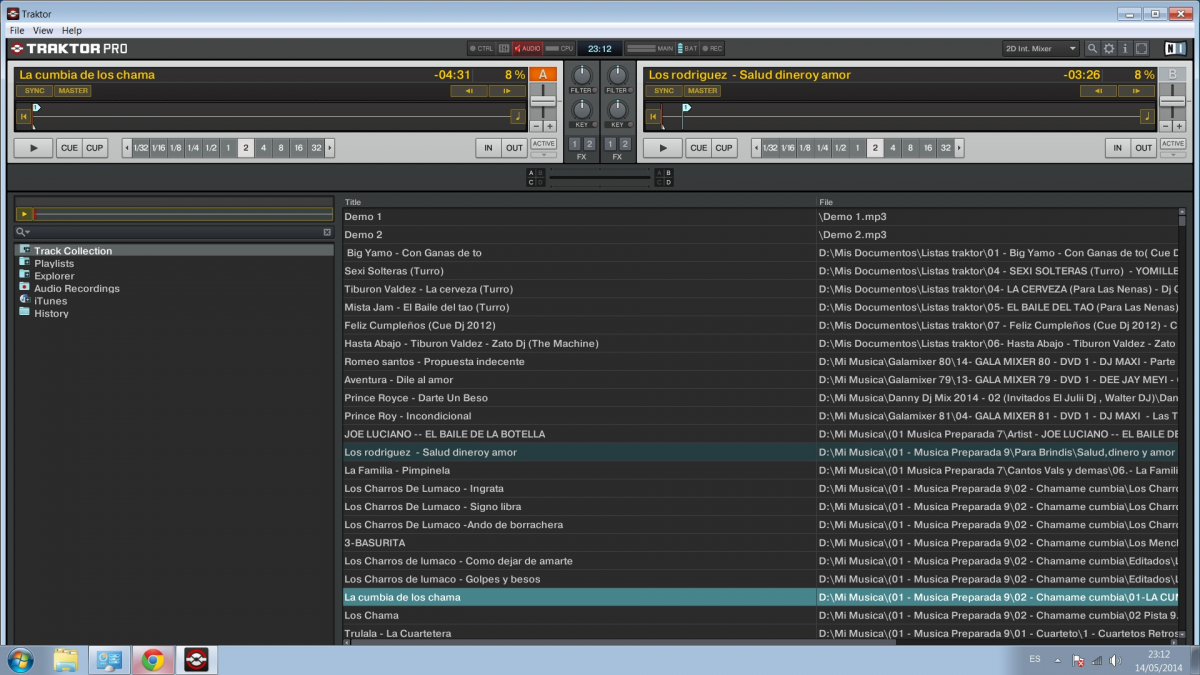1200x675 pixels.
Task: Select track "Romeo santos - Propuesta indecente"
Action: pos(434,362)
